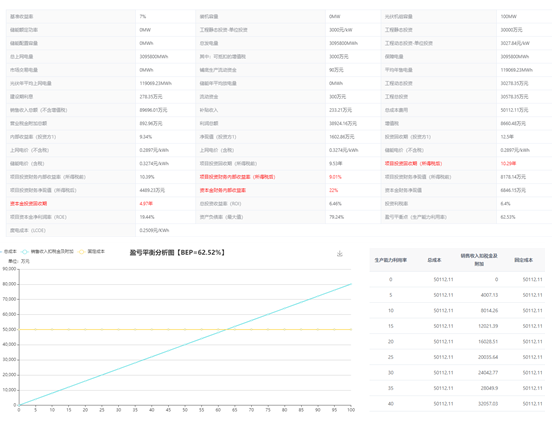The height and width of the screenshot is (425, 552).
Task: Select the 总成本 table column header
Action: pyautogui.click(x=434, y=260)
